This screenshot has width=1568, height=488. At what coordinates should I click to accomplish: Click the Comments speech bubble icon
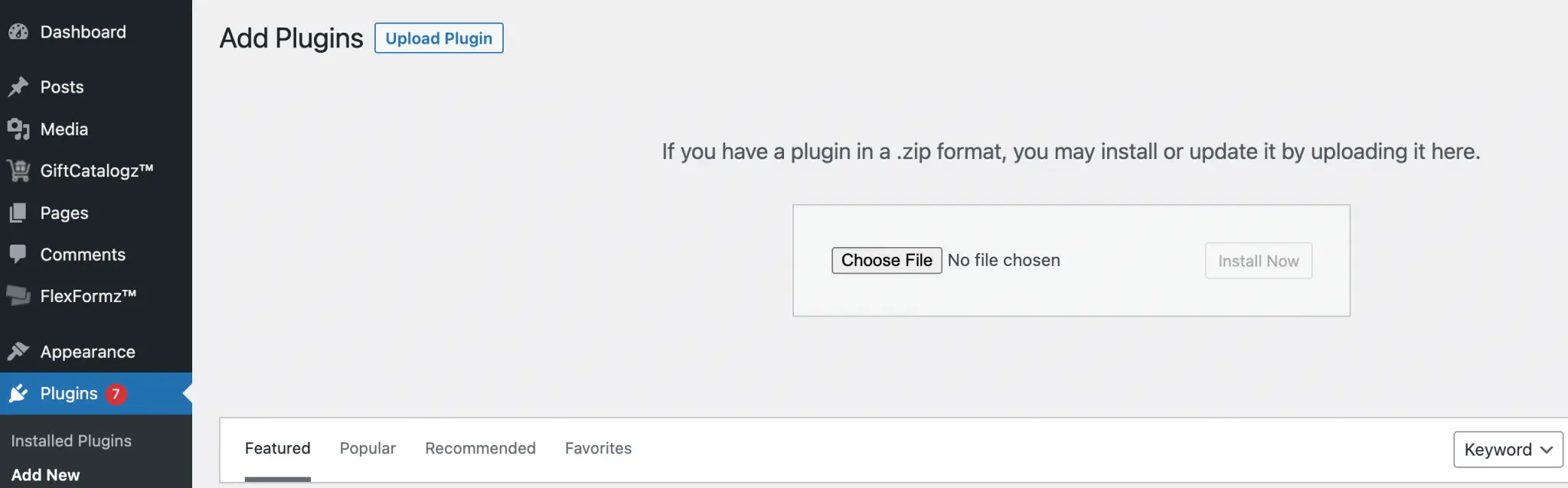pos(18,254)
